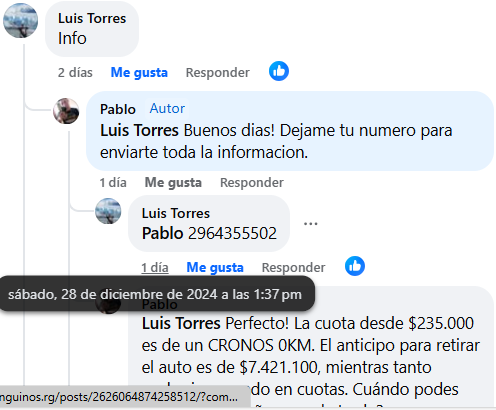Toggle Me gusta on Luis Torres Info comment
The height and width of the screenshot is (410, 496).
139,72
